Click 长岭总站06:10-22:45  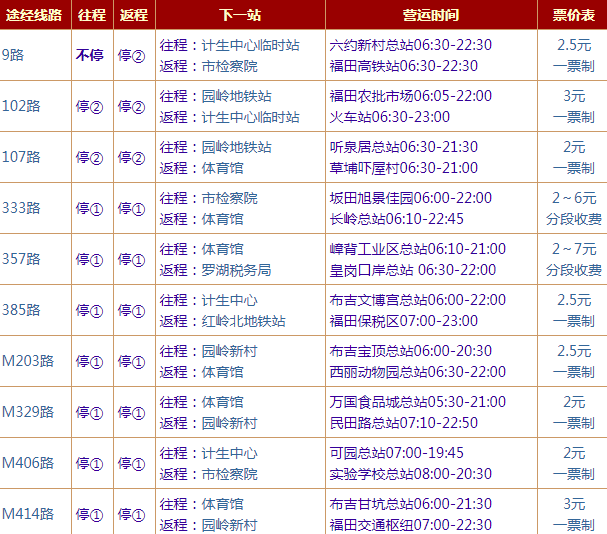pos(397,219)
